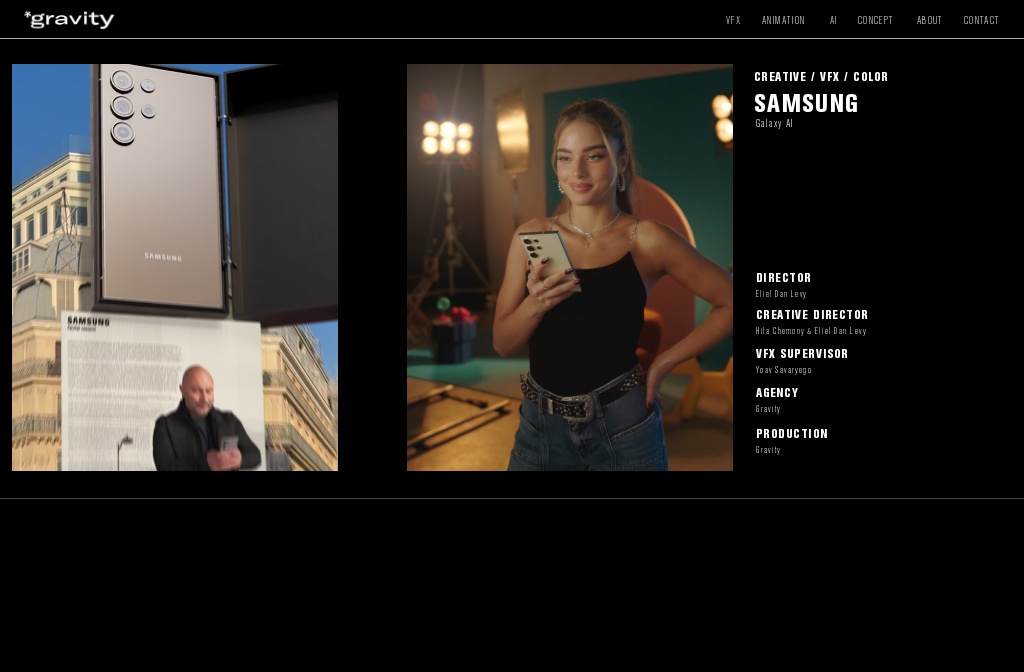
Task: Click the VFX SUPERVISOR label
Action: point(801,354)
